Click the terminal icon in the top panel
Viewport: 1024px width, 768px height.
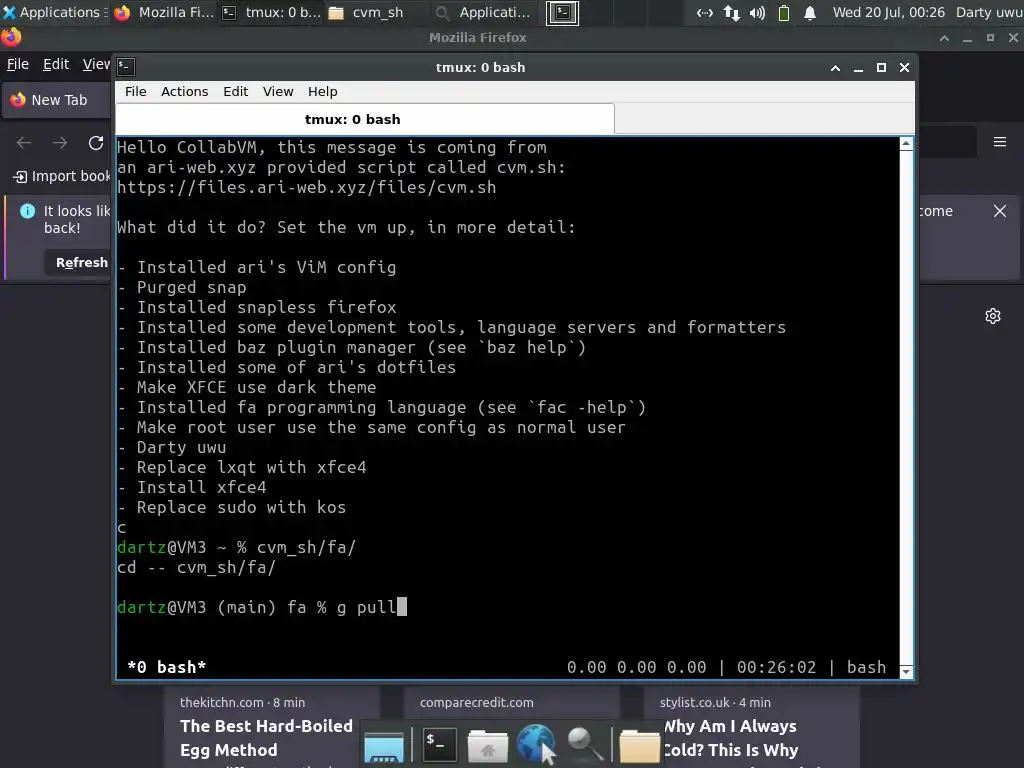point(562,12)
